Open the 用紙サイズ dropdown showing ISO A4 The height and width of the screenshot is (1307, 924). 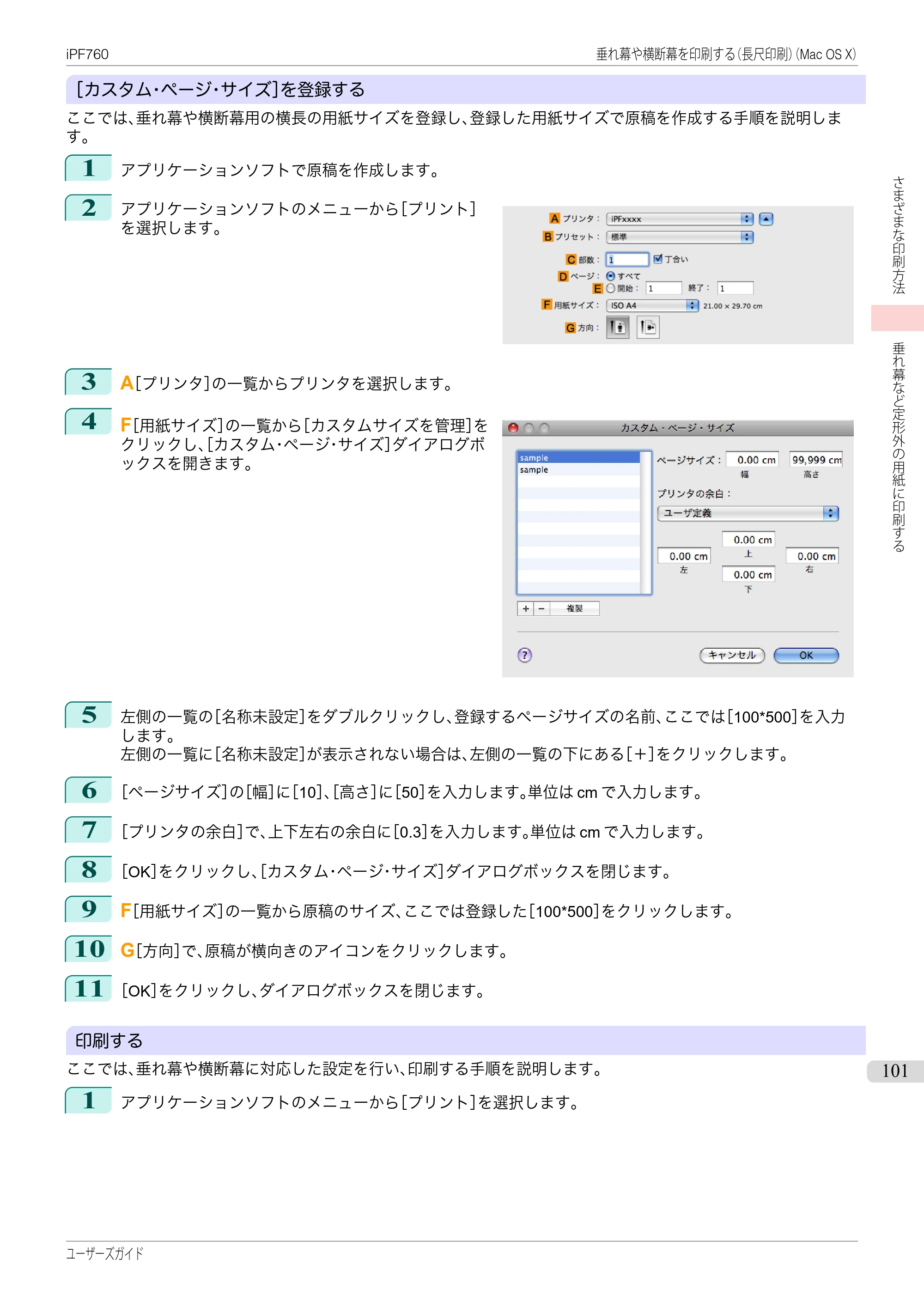[x=652, y=306]
